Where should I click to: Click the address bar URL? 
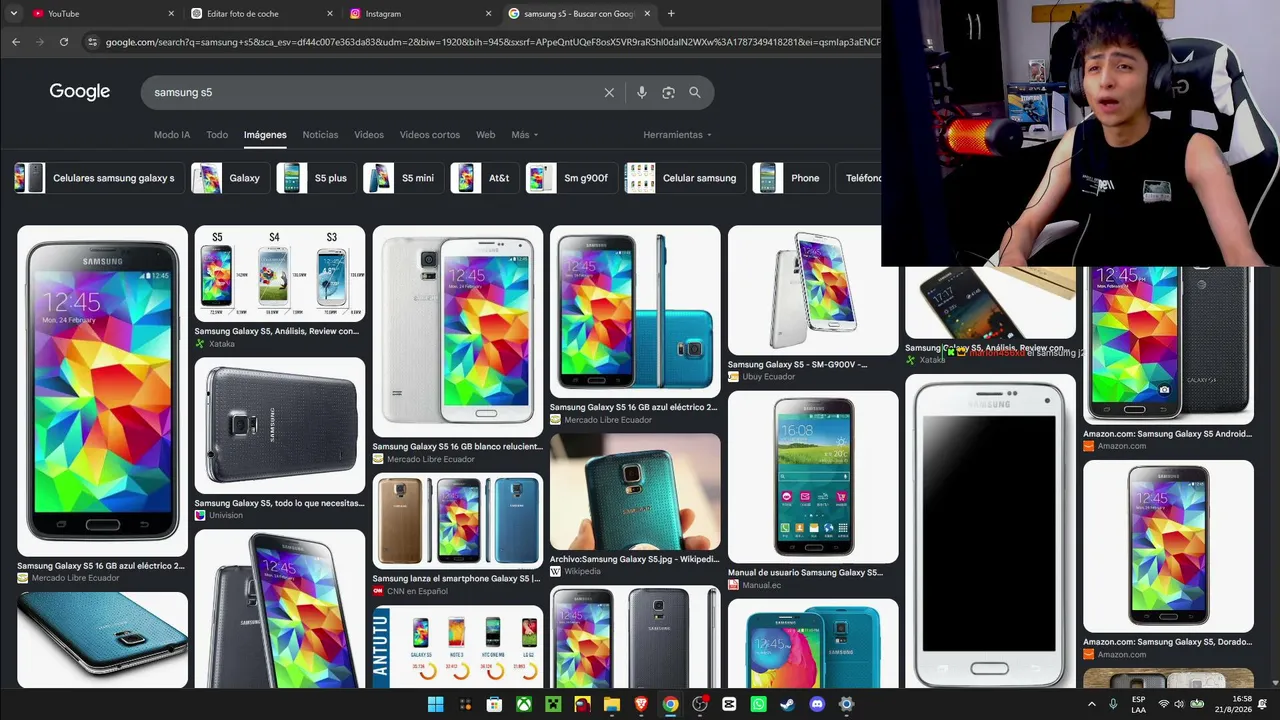[492, 42]
